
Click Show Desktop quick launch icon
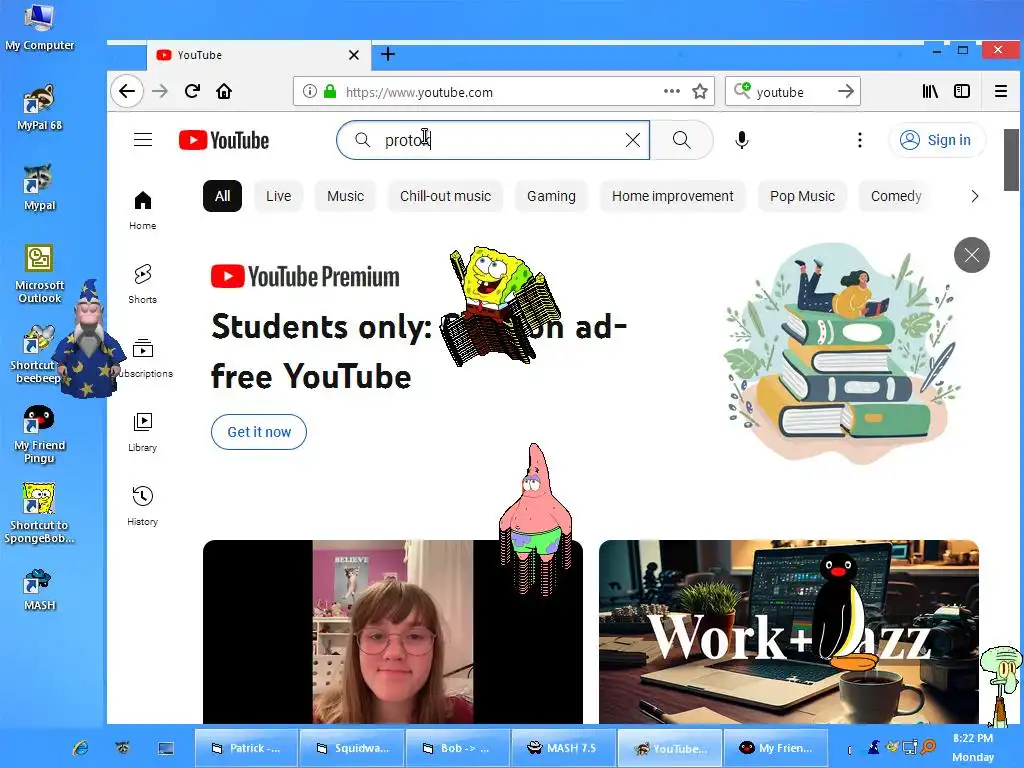click(166, 748)
